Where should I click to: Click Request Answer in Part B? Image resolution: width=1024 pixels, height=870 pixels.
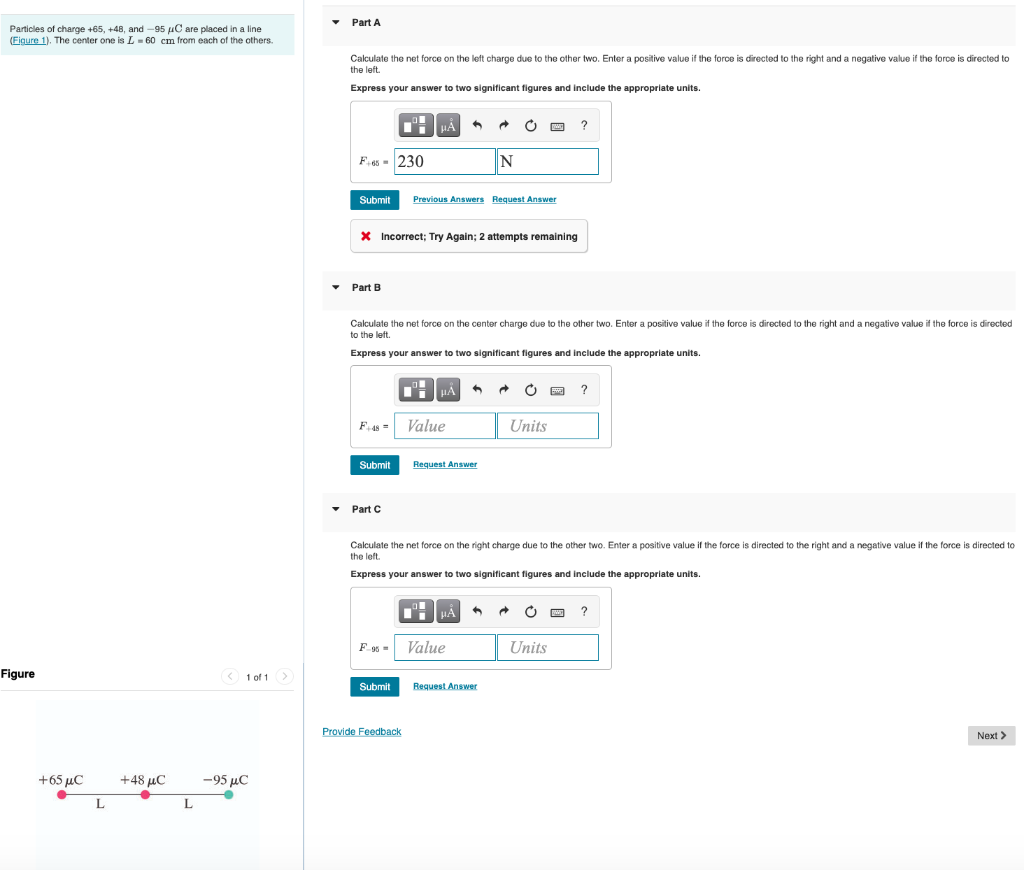tap(445, 464)
